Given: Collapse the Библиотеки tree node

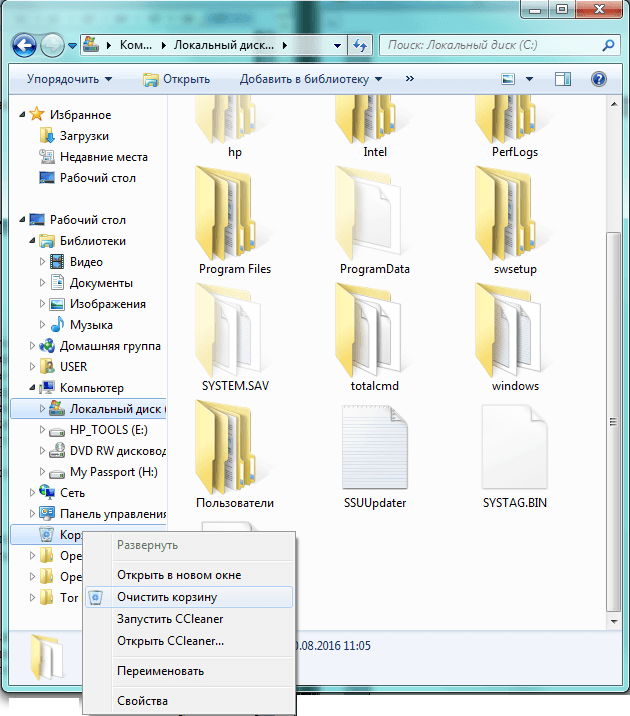Looking at the screenshot, I should [x=32, y=240].
